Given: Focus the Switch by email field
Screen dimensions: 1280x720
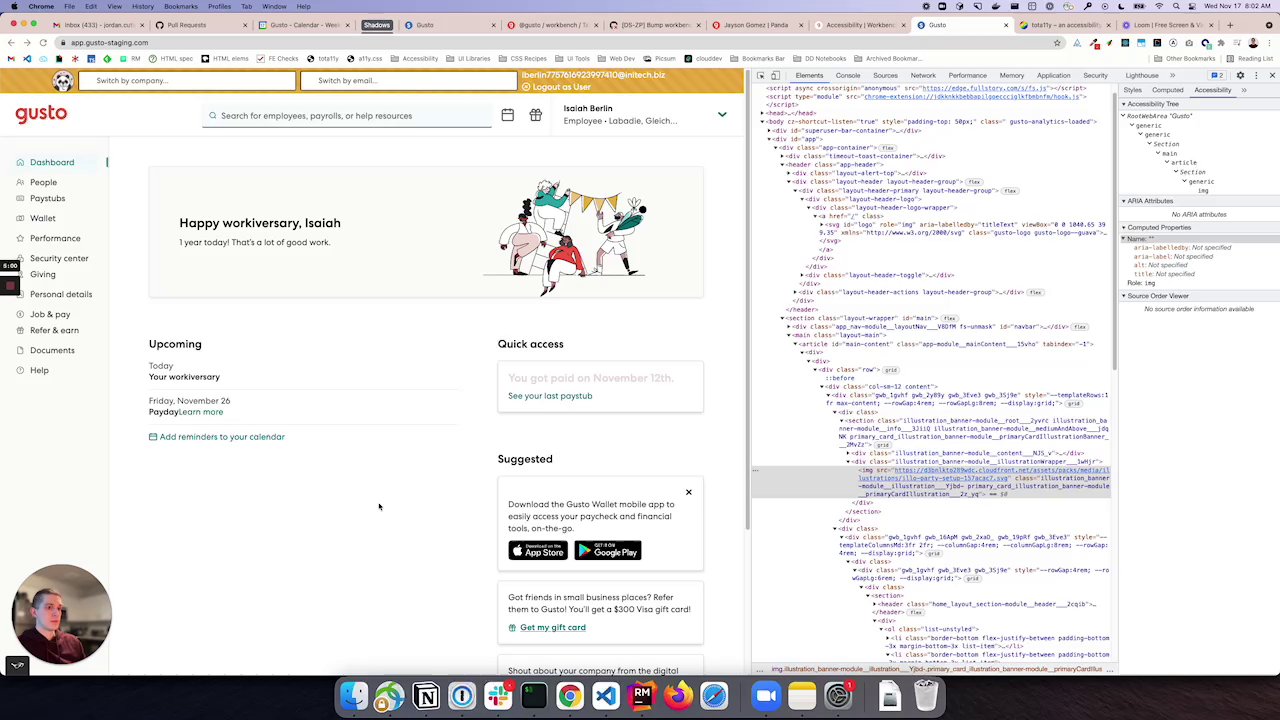Looking at the screenshot, I should [410, 80].
